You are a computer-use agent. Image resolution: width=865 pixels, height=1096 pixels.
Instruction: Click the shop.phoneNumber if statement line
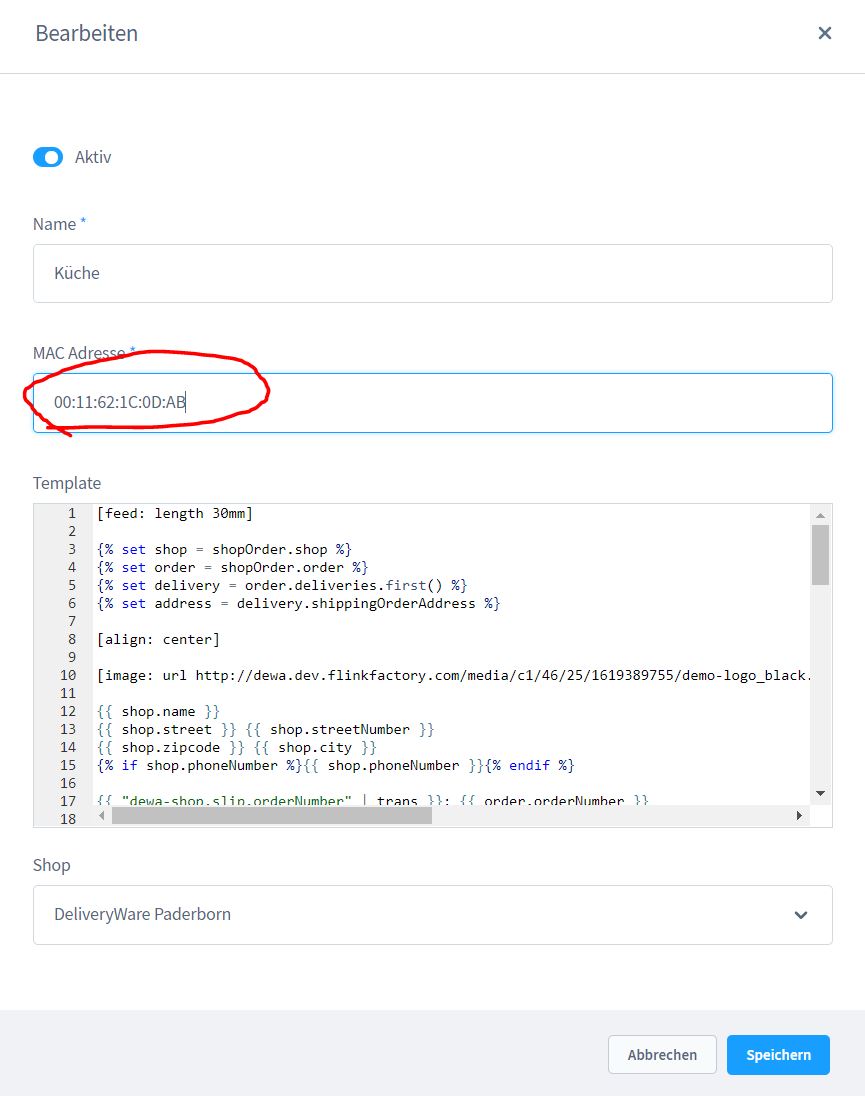(335, 765)
